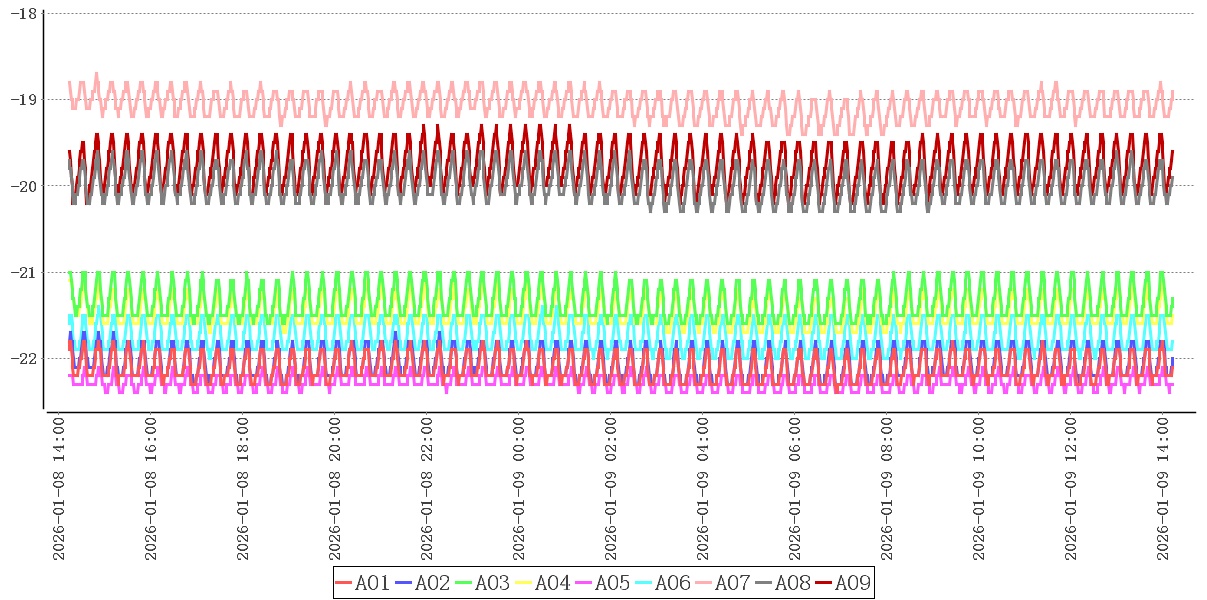
Task: Select the 2026-01-09 08:00 axis label
Action: (887, 488)
